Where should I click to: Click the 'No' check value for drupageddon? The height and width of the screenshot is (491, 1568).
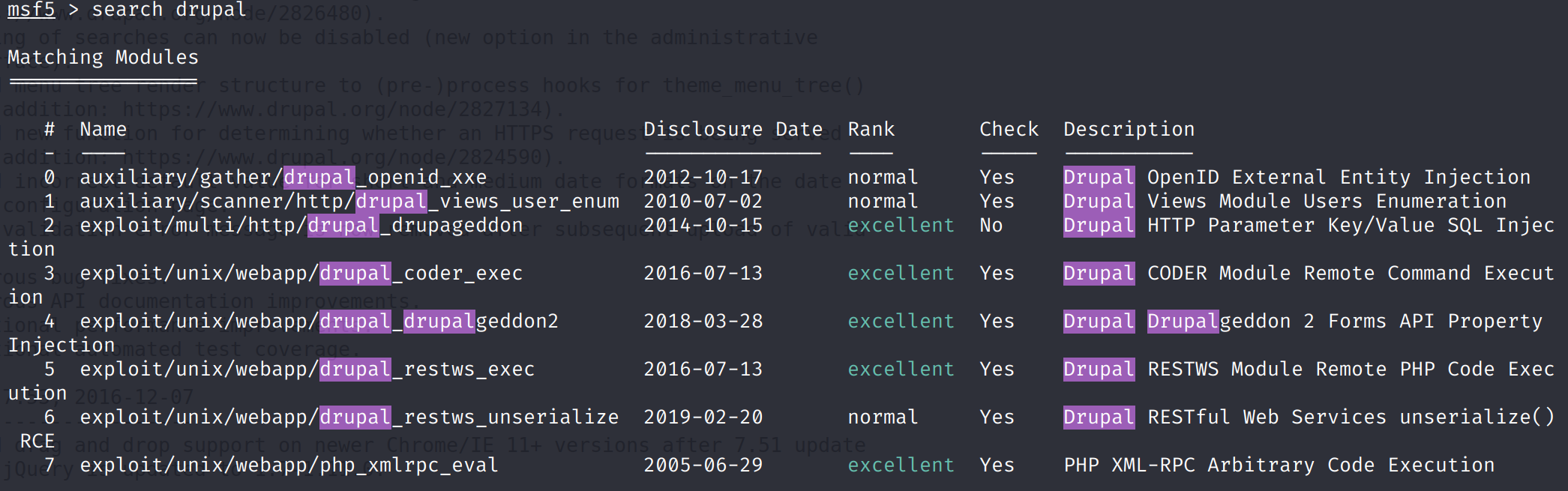991,226
